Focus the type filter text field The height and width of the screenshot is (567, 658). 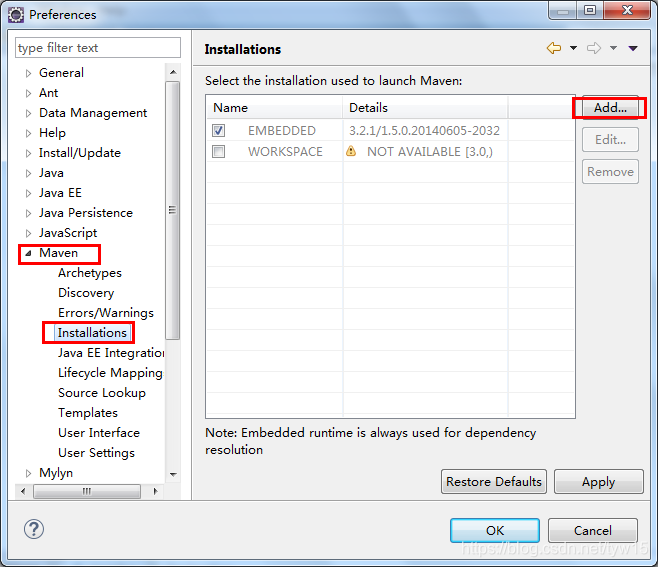coord(98,48)
